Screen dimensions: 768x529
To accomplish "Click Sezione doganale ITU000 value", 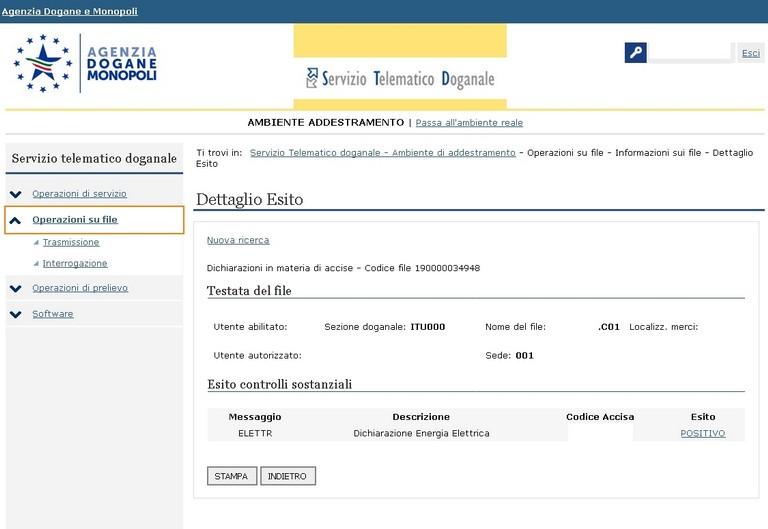I will pyautogui.click(x=428, y=327).
